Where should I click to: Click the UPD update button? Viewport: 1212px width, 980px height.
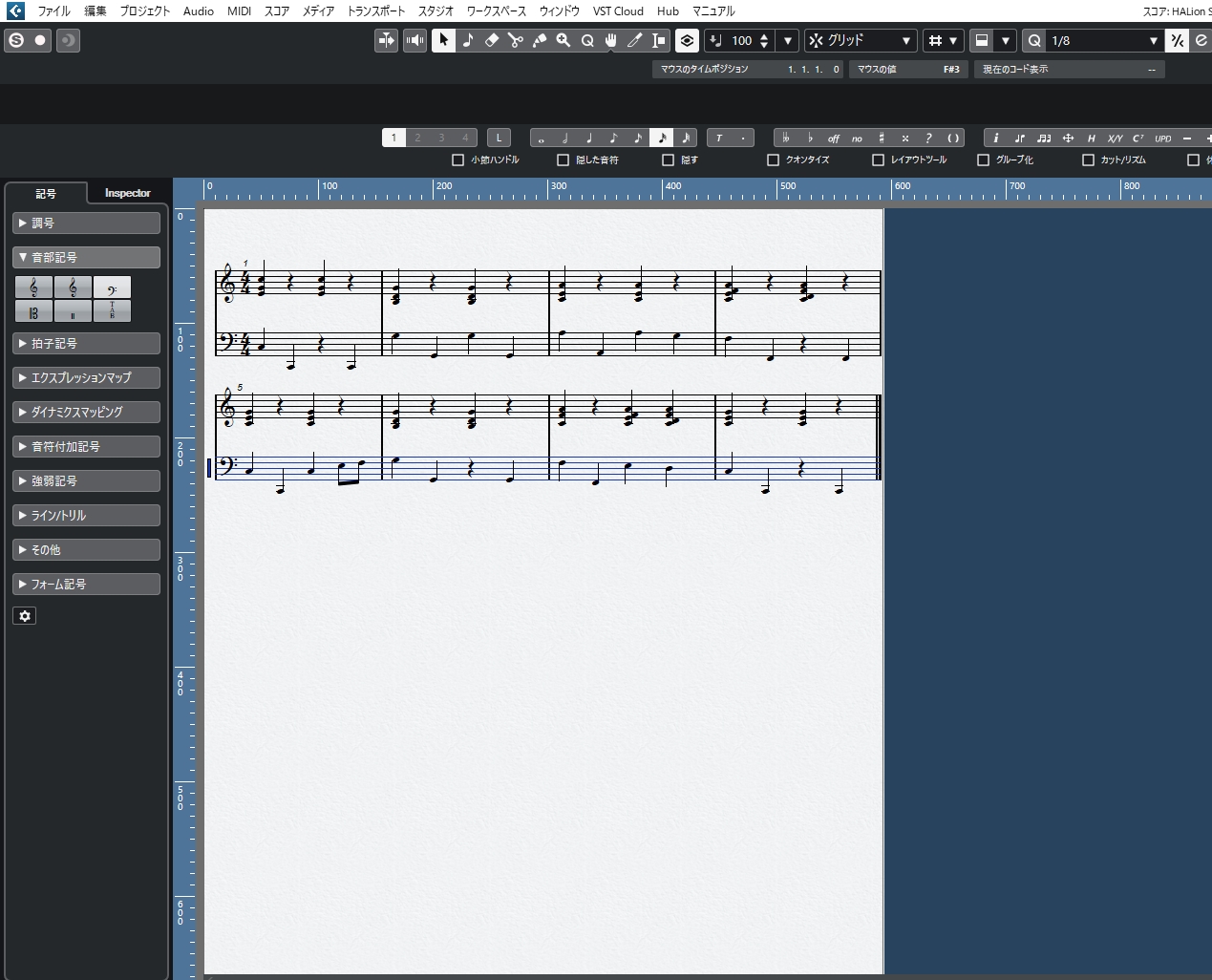(1162, 138)
